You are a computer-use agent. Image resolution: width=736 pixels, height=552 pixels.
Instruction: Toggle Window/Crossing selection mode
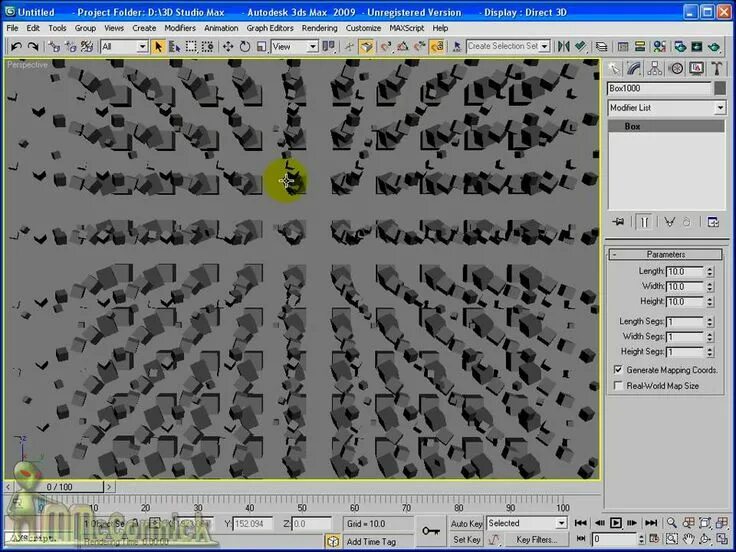click(207, 46)
